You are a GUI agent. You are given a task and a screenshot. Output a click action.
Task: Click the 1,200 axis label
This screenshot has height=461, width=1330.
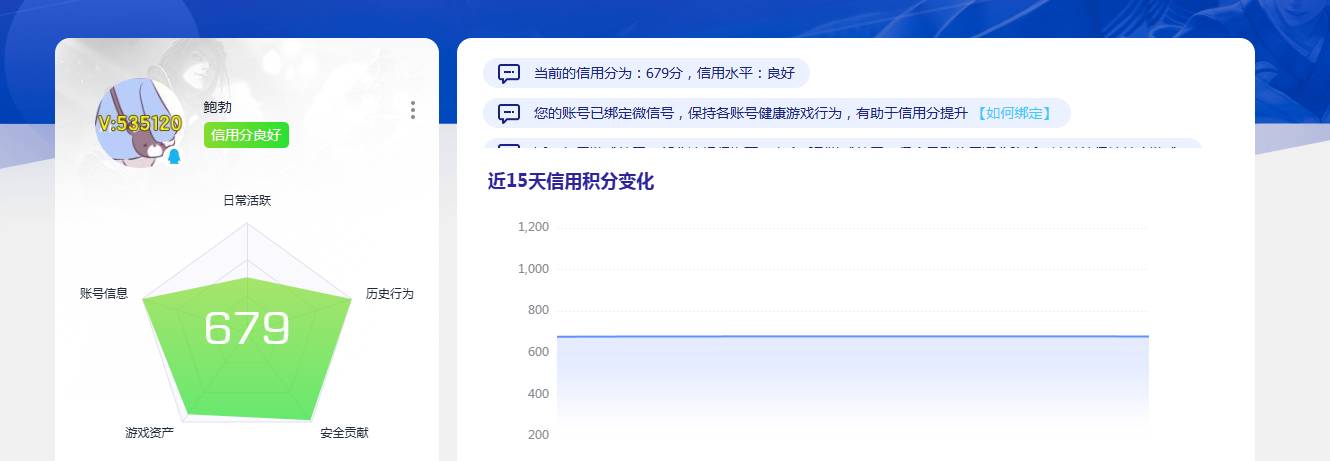tap(533, 227)
